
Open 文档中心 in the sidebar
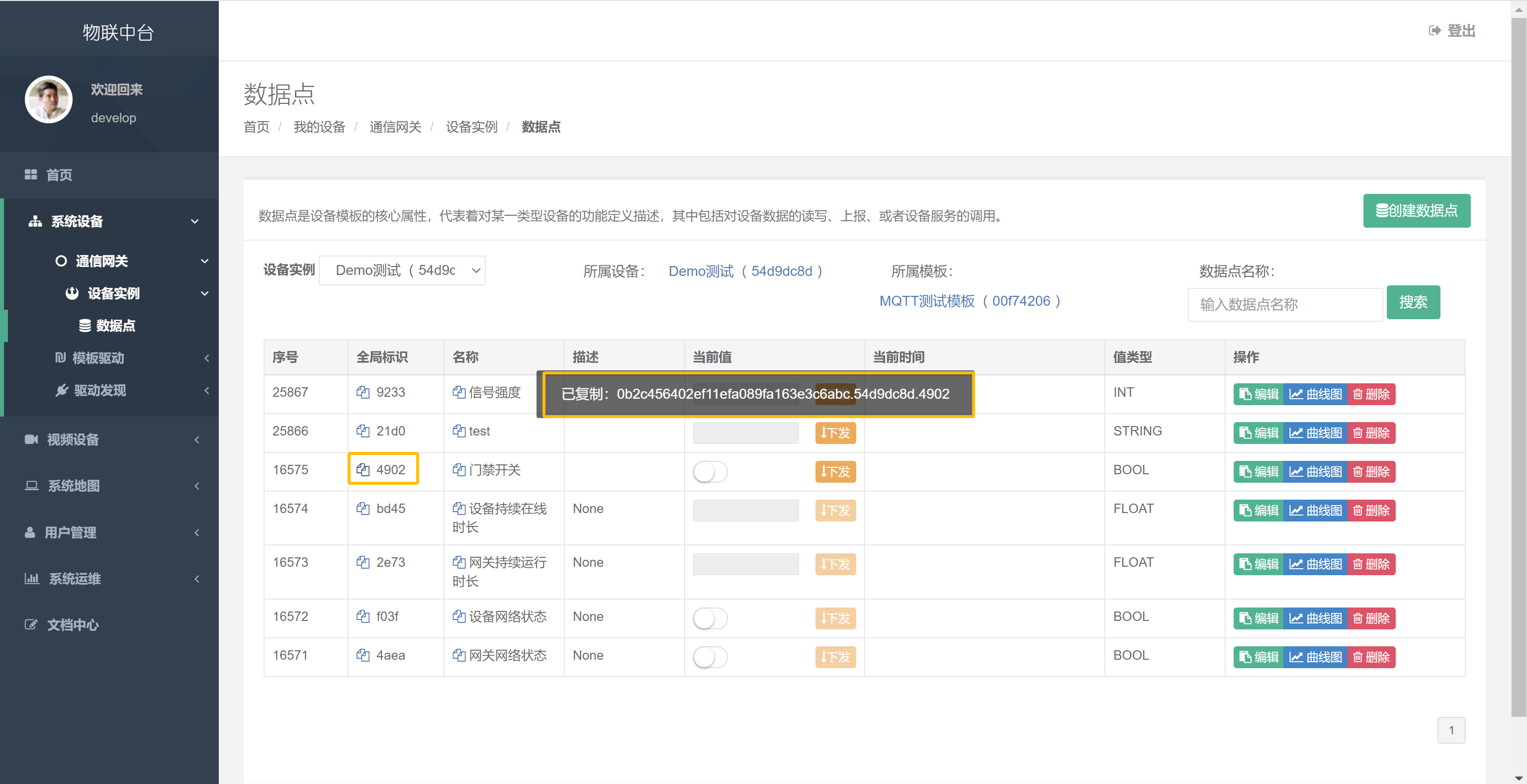click(x=72, y=624)
